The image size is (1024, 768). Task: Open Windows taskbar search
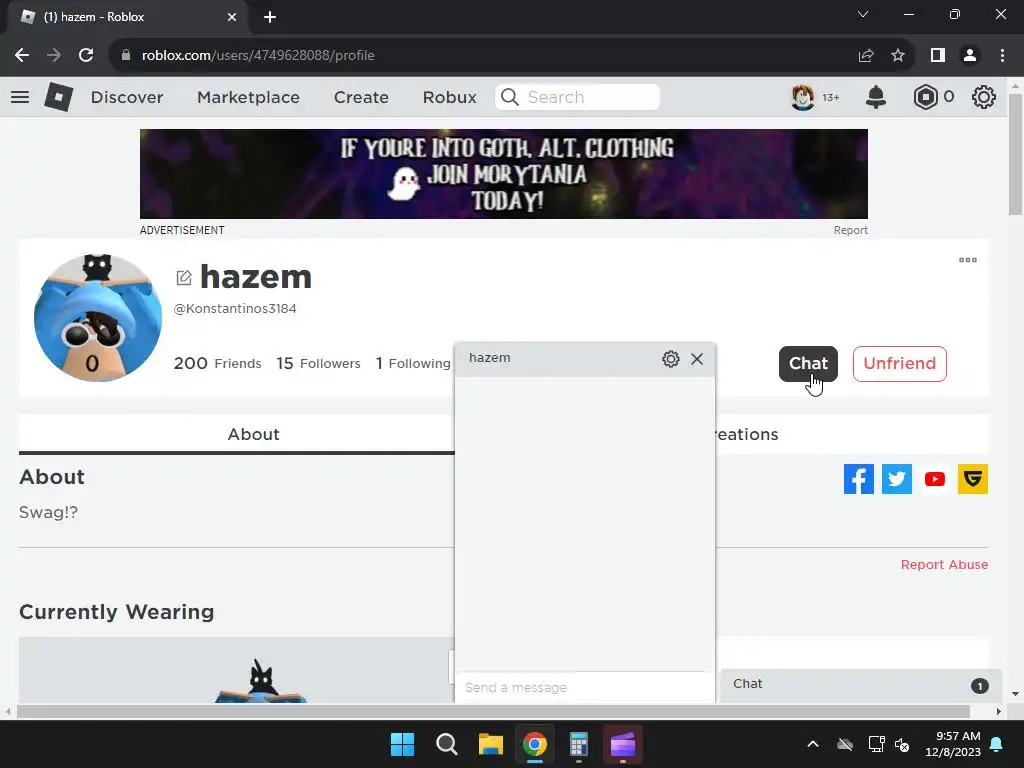point(447,744)
